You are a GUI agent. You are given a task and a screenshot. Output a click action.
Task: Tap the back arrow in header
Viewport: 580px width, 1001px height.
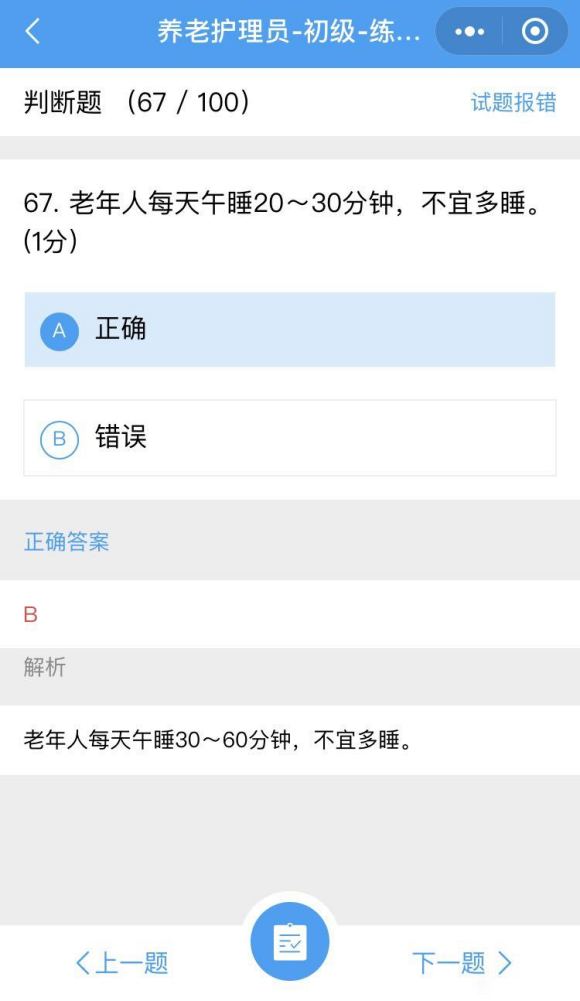[33, 31]
